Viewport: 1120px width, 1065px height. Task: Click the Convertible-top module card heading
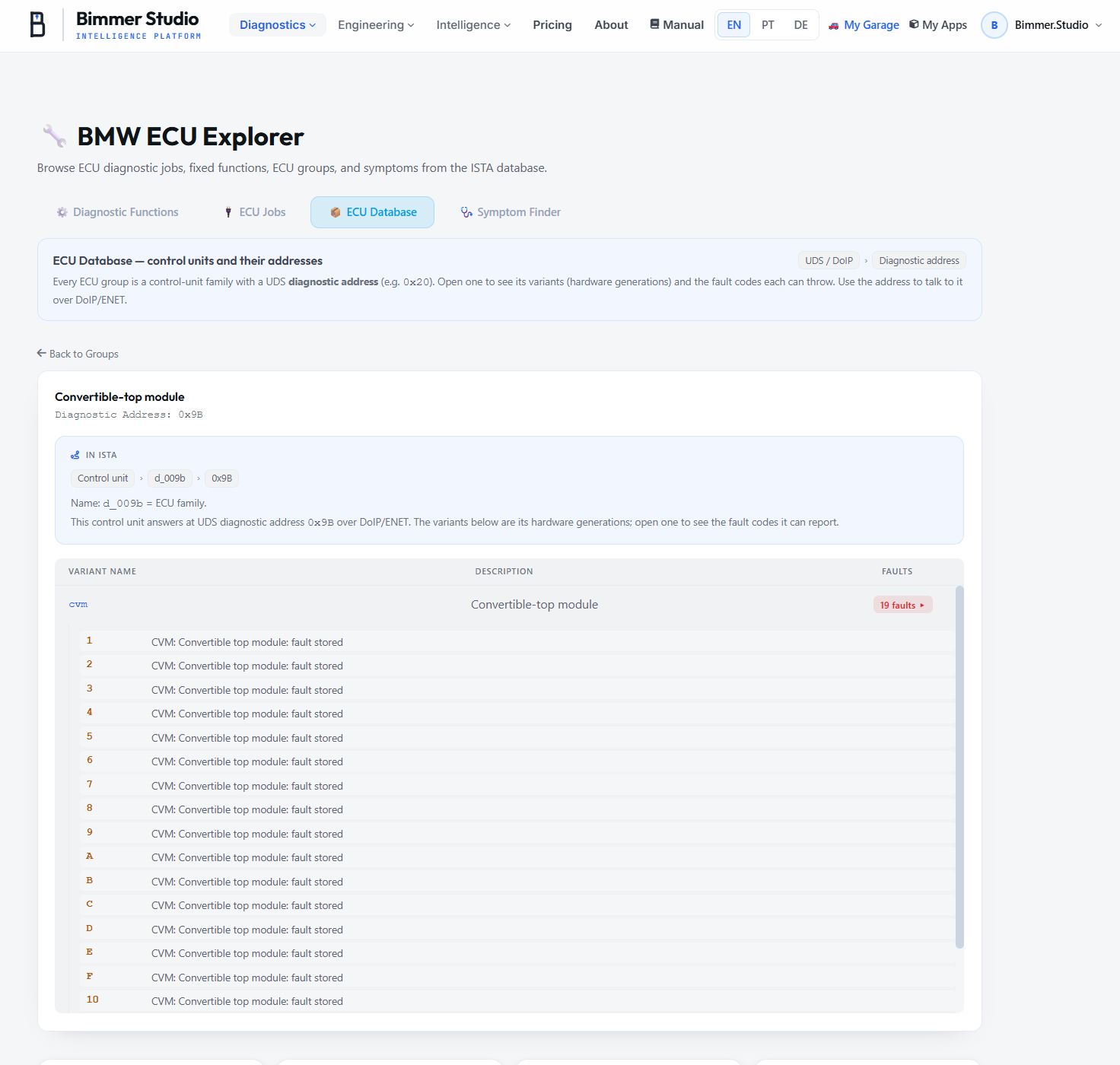pyautogui.click(x=119, y=396)
